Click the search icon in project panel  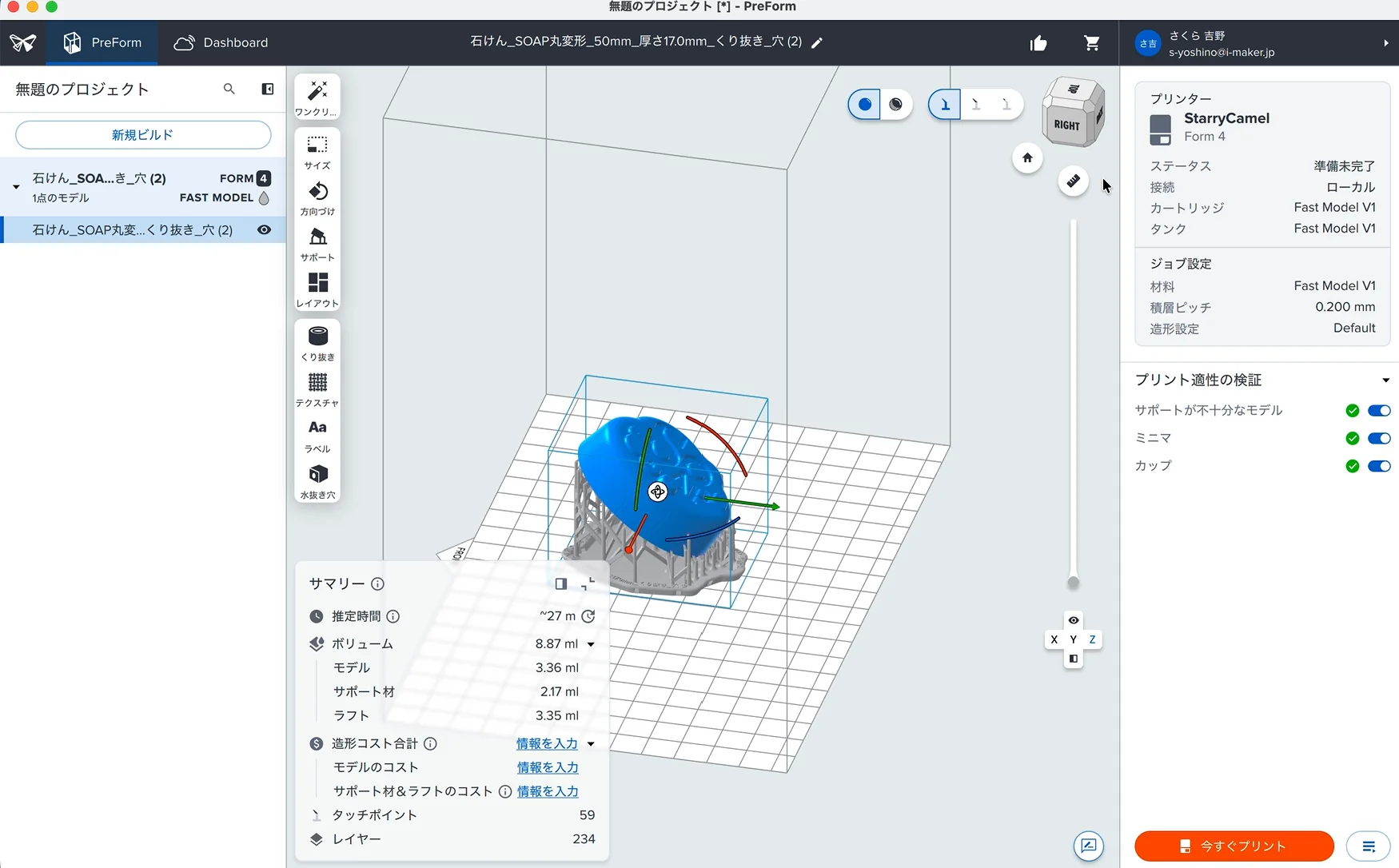(x=229, y=89)
